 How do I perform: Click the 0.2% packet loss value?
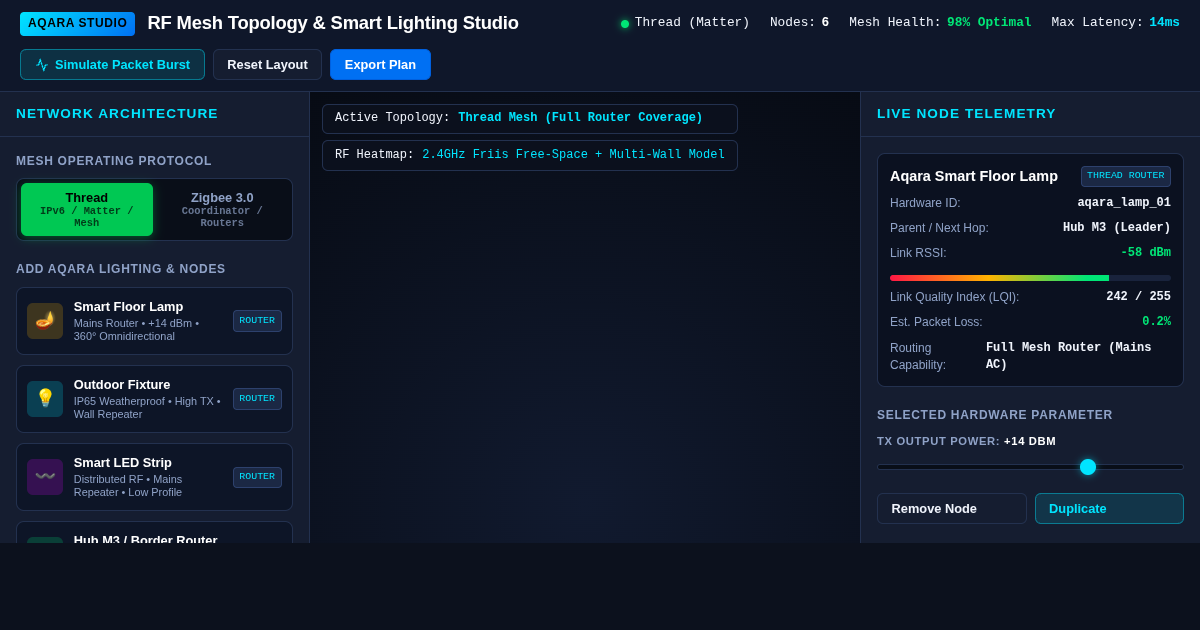pyautogui.click(x=1156, y=322)
